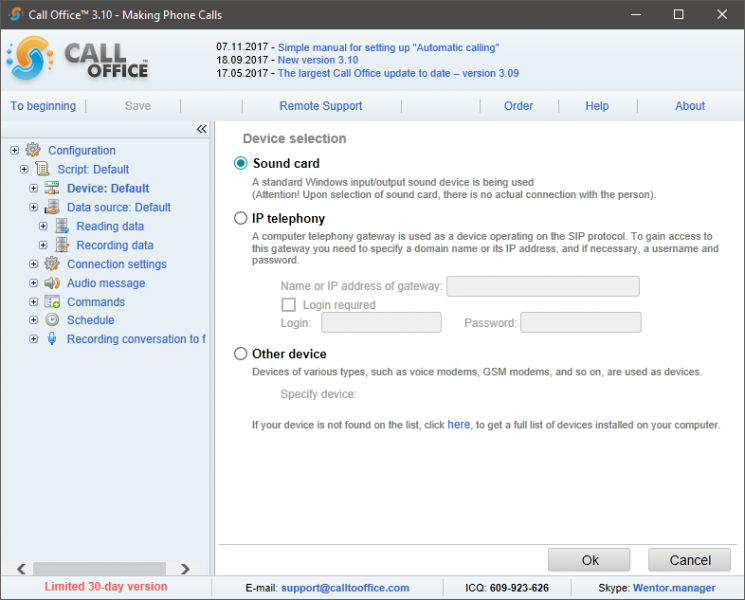745x600 pixels.
Task: Select Audio message in the tree
Action: (x=106, y=283)
